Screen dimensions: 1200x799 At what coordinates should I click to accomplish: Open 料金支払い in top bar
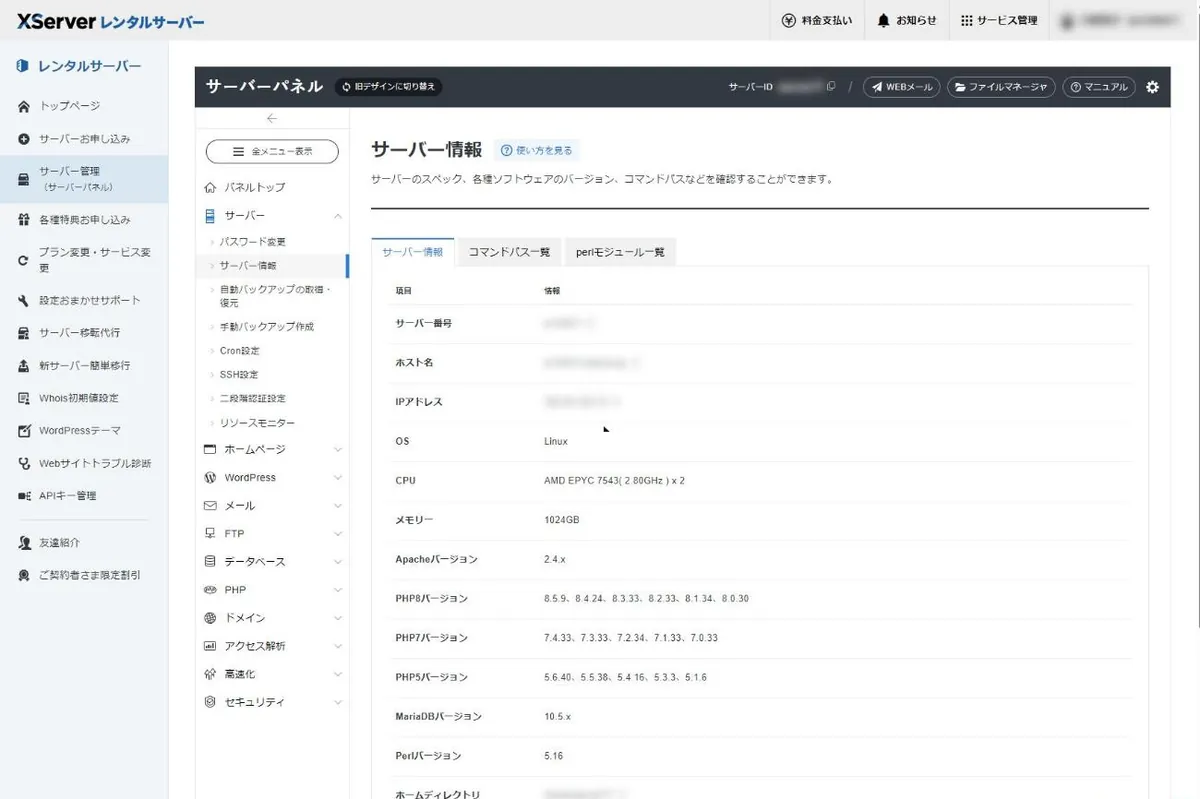click(x=817, y=20)
